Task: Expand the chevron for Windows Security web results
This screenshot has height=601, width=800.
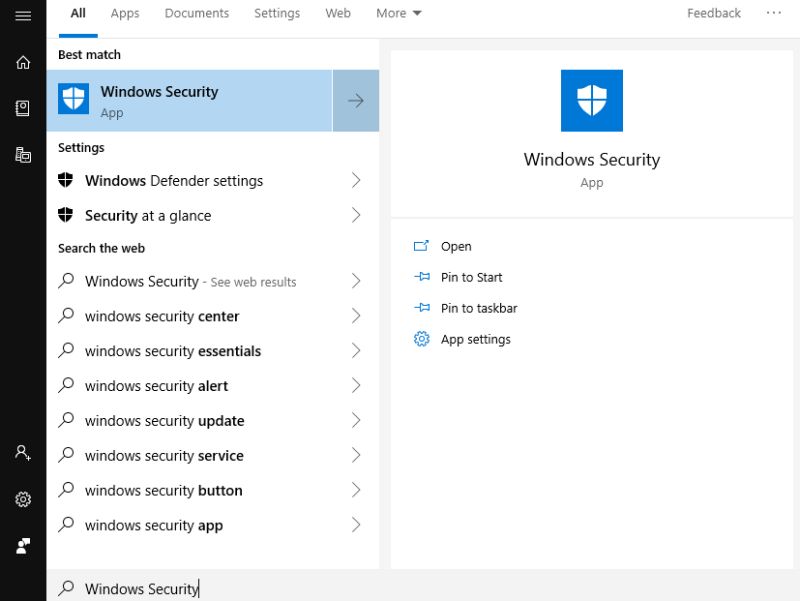Action: [x=356, y=281]
